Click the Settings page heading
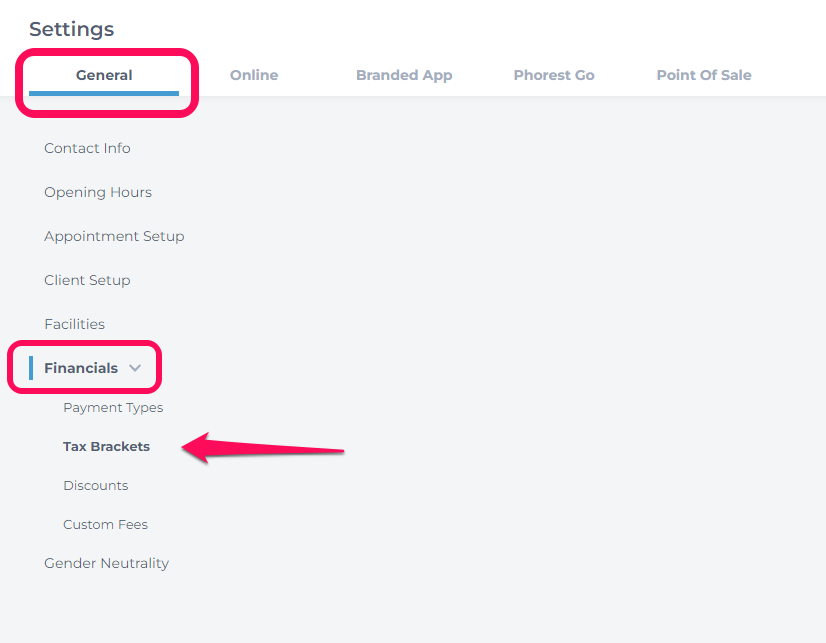The image size is (826, 643). (x=72, y=29)
